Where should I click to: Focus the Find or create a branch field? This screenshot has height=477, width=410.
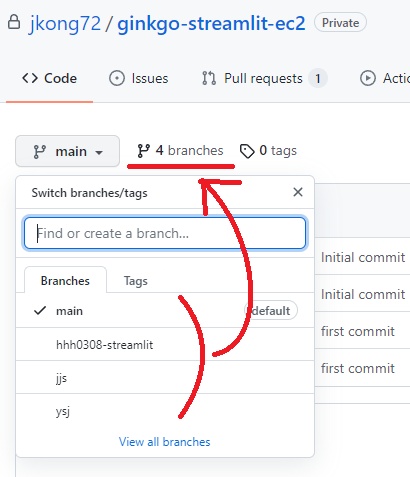point(165,233)
